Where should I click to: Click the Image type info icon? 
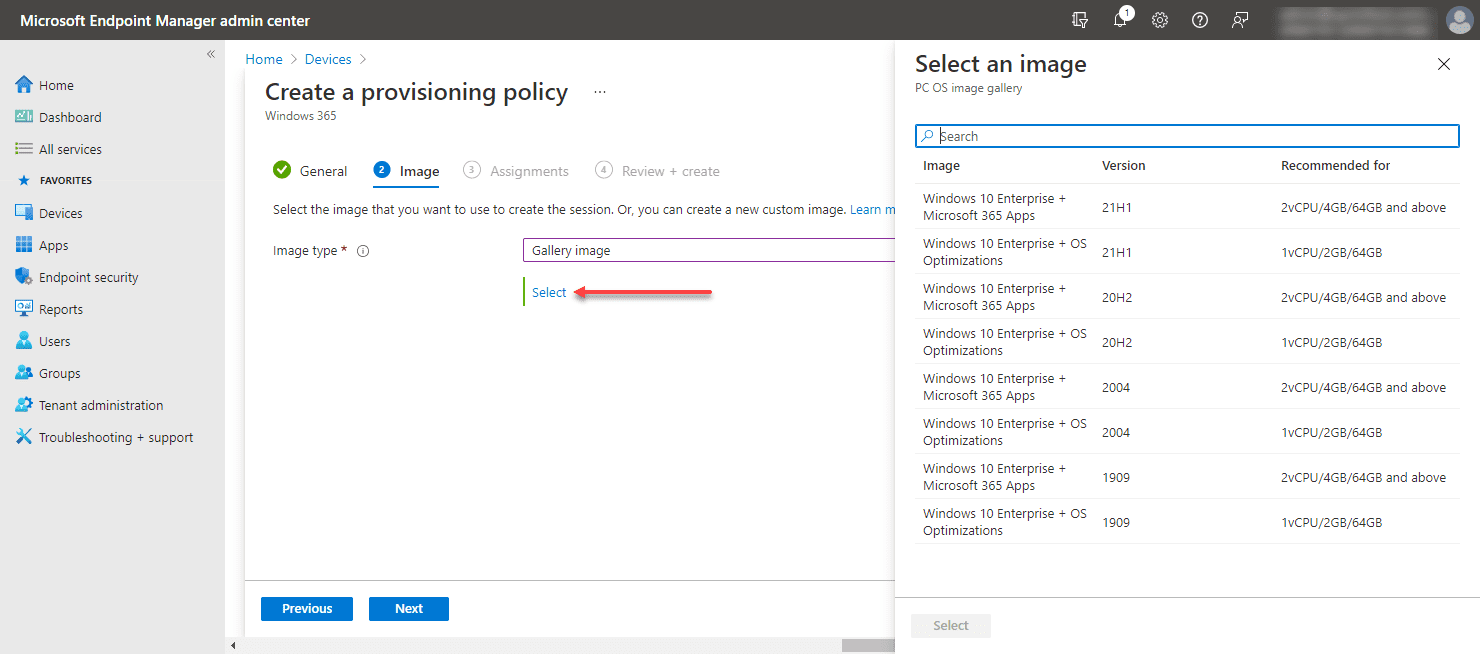[363, 251]
